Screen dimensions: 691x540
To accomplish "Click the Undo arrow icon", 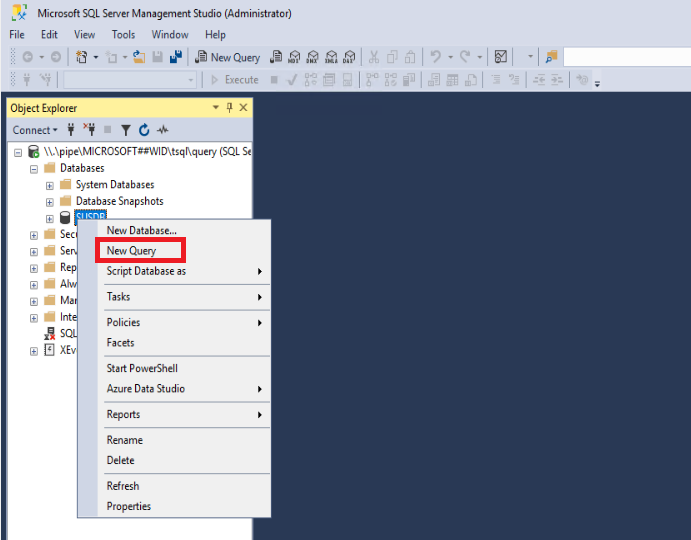I will [x=435, y=56].
